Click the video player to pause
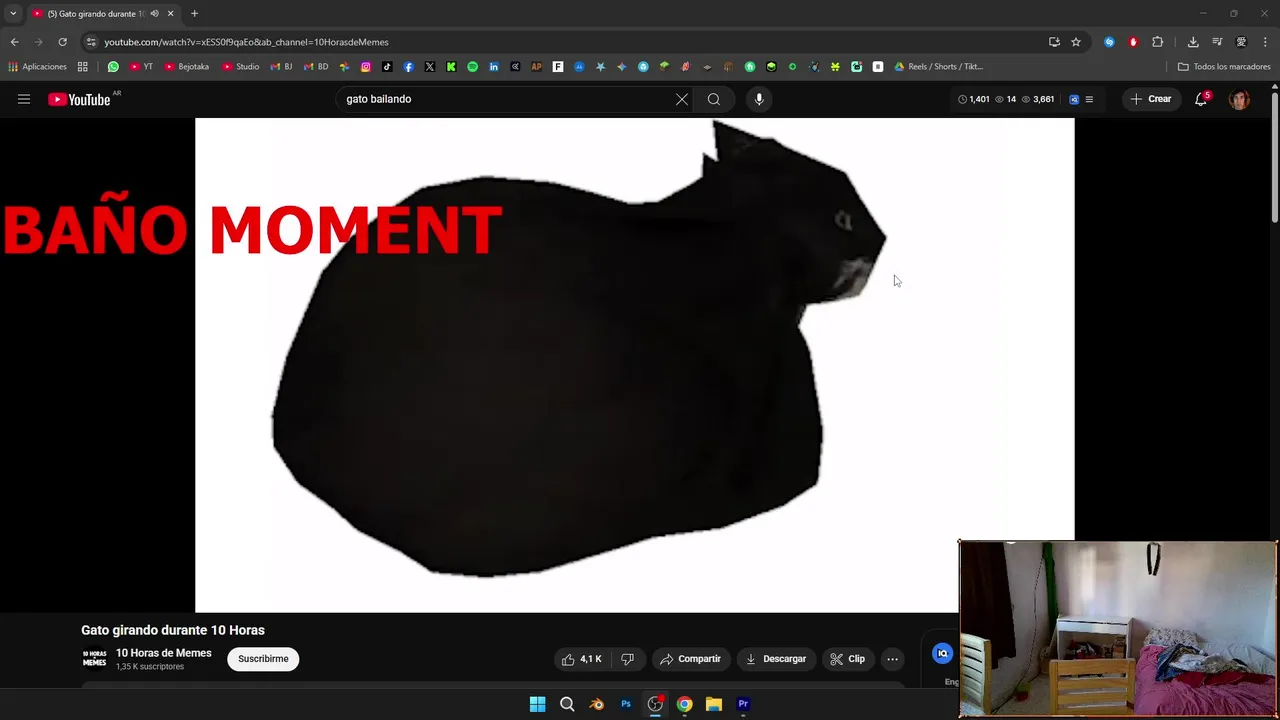This screenshot has width=1280, height=720. pos(634,365)
